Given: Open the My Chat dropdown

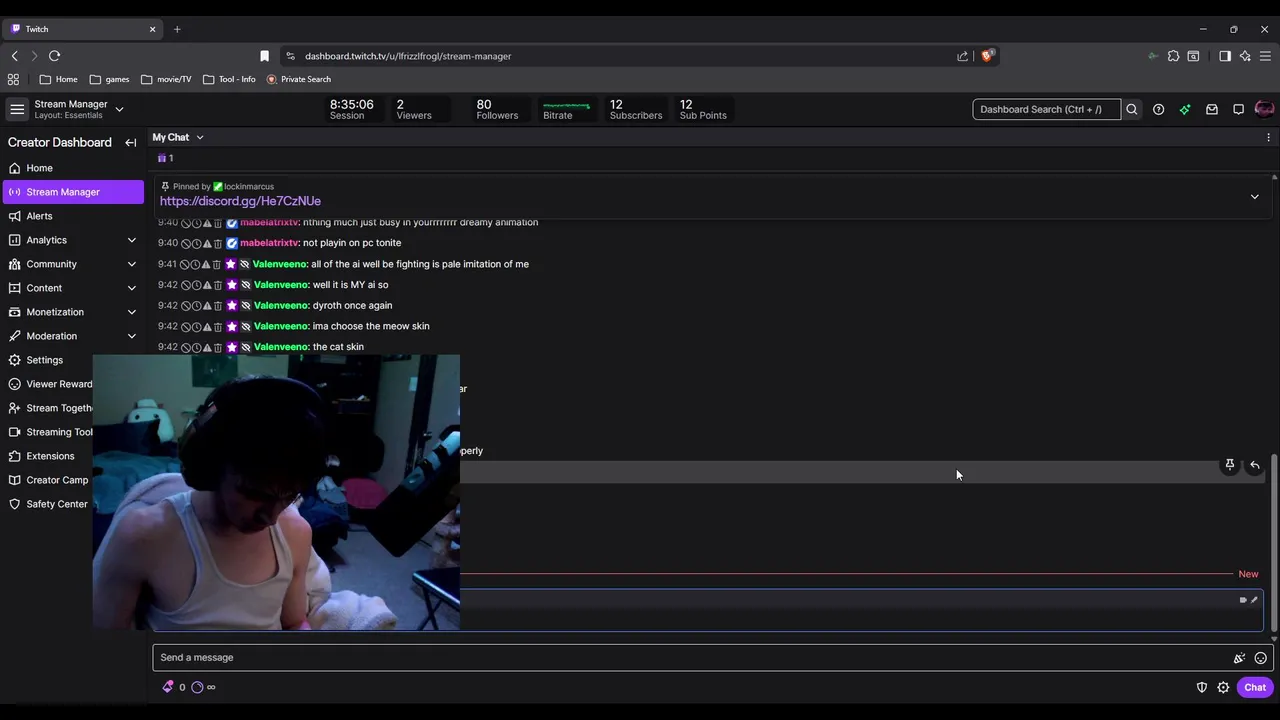Looking at the screenshot, I should (x=178, y=137).
